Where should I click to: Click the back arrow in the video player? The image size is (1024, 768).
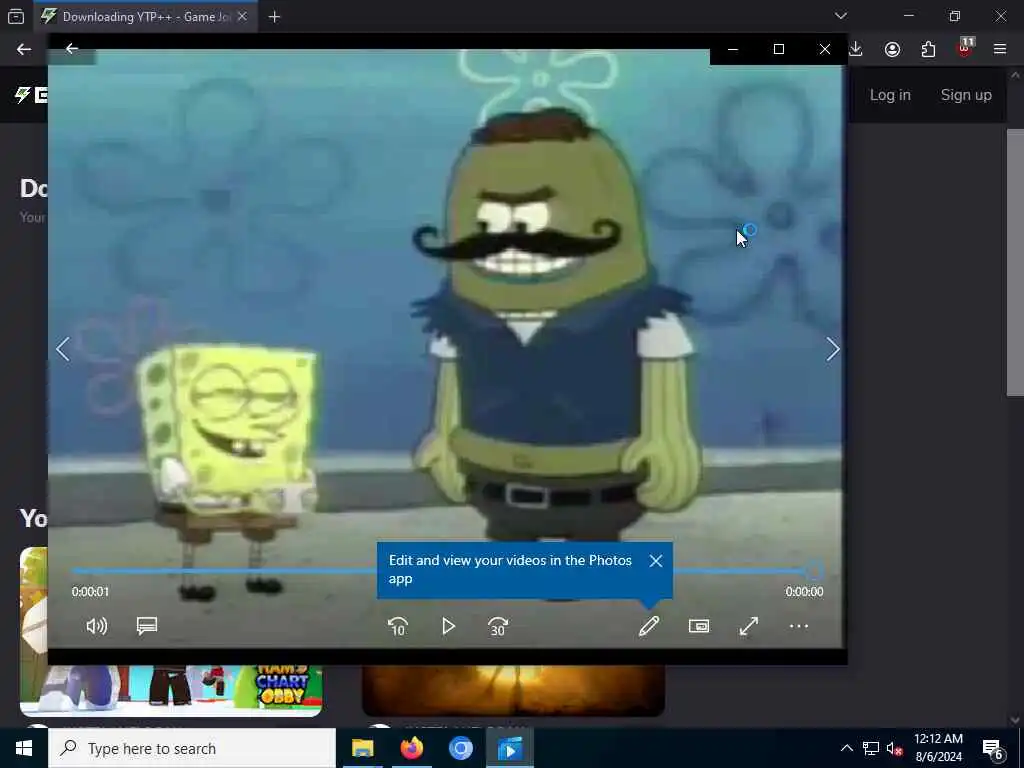(72, 48)
